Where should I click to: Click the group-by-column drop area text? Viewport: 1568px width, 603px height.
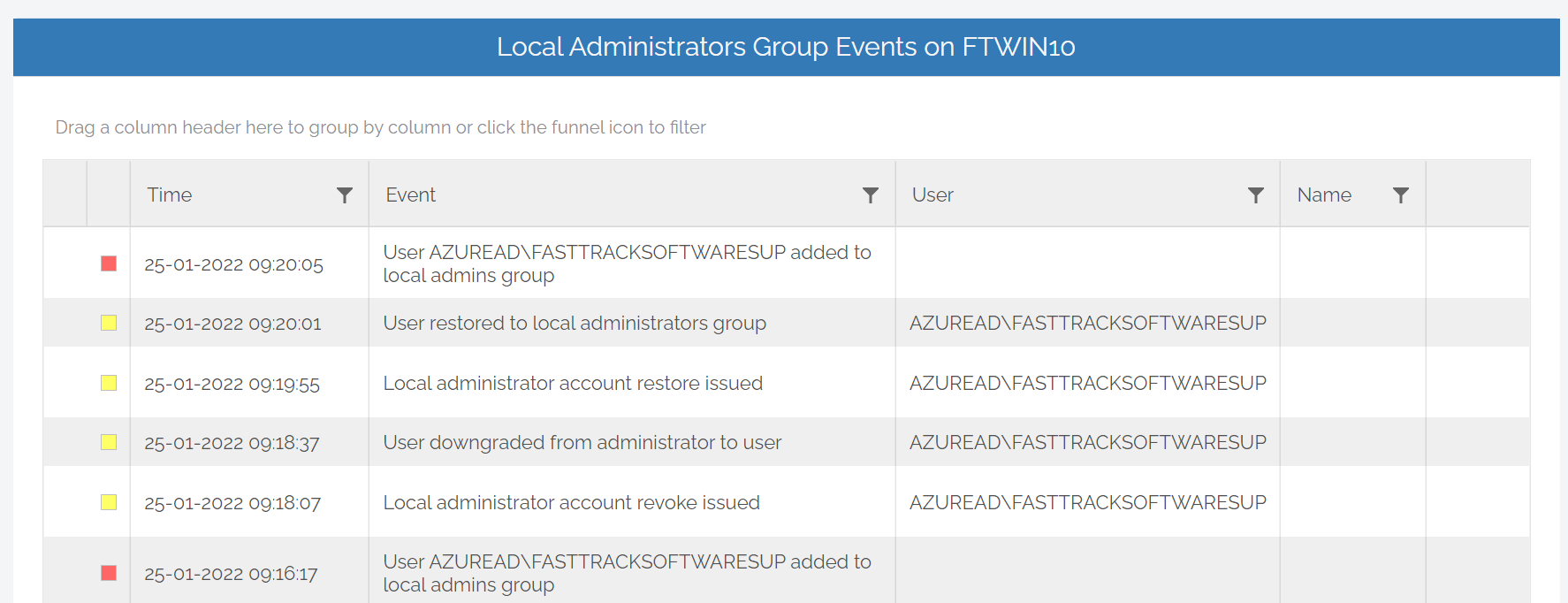click(380, 127)
